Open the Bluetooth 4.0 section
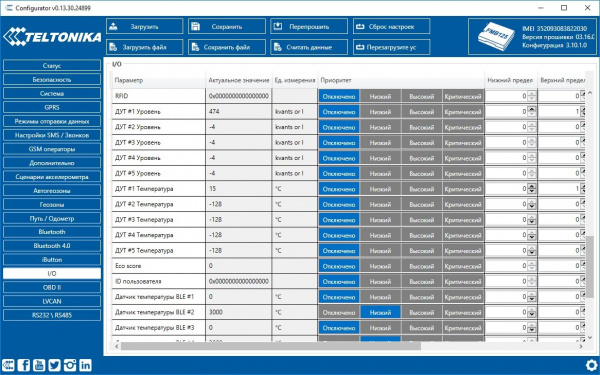Viewport: 600px width, 375px height. (52, 246)
